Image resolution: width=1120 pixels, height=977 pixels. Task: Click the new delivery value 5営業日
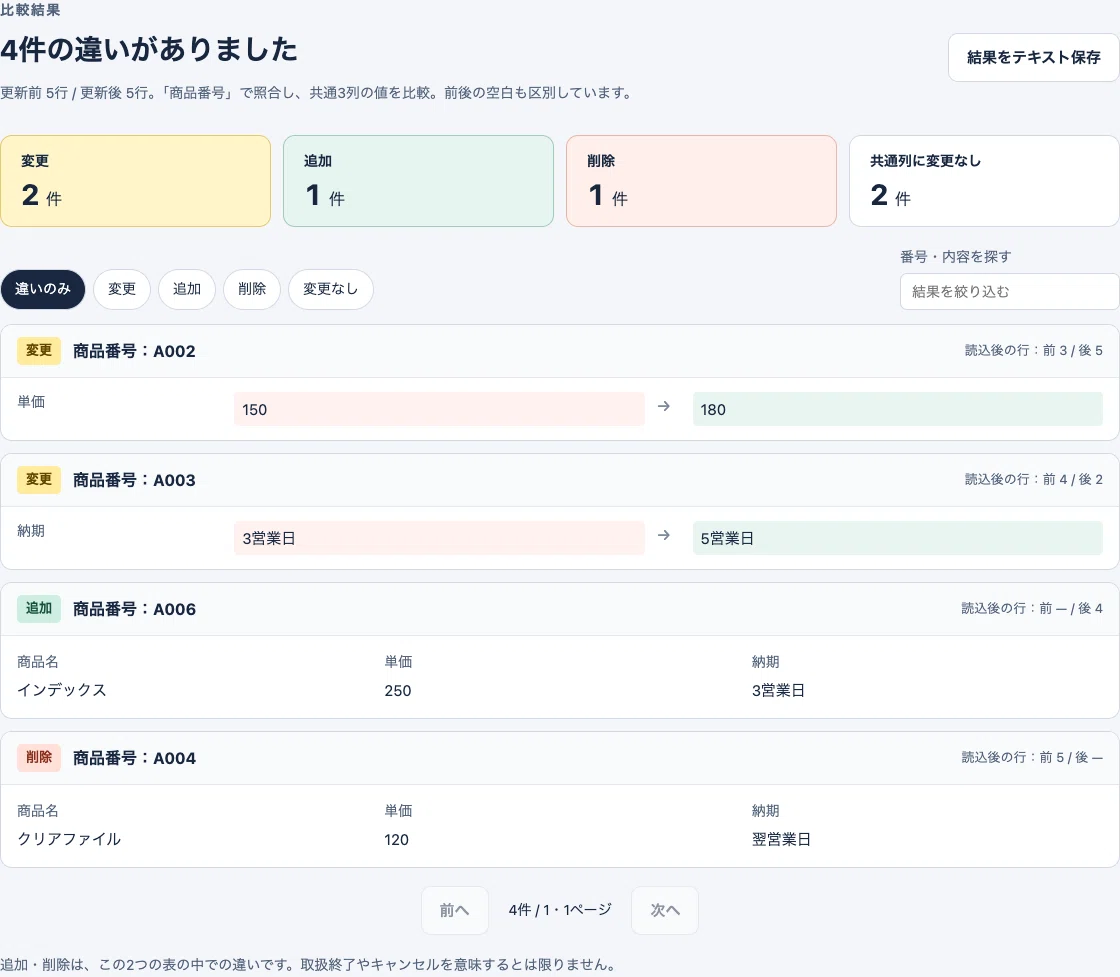pos(898,538)
